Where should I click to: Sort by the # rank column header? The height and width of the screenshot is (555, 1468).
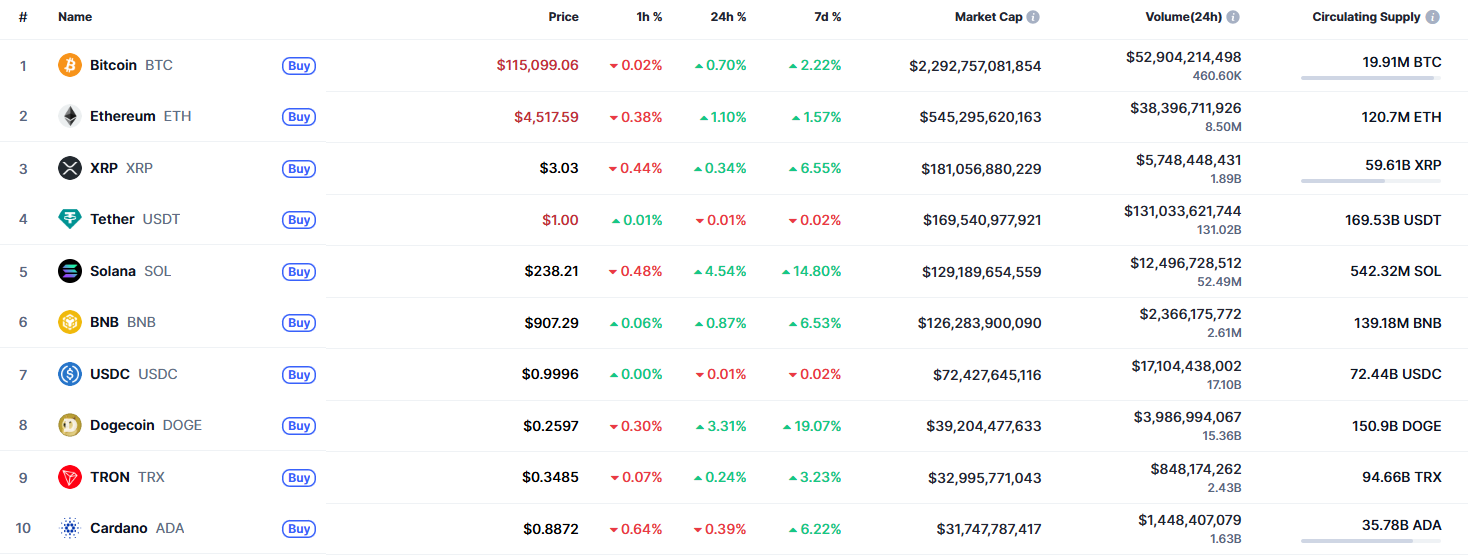23,17
